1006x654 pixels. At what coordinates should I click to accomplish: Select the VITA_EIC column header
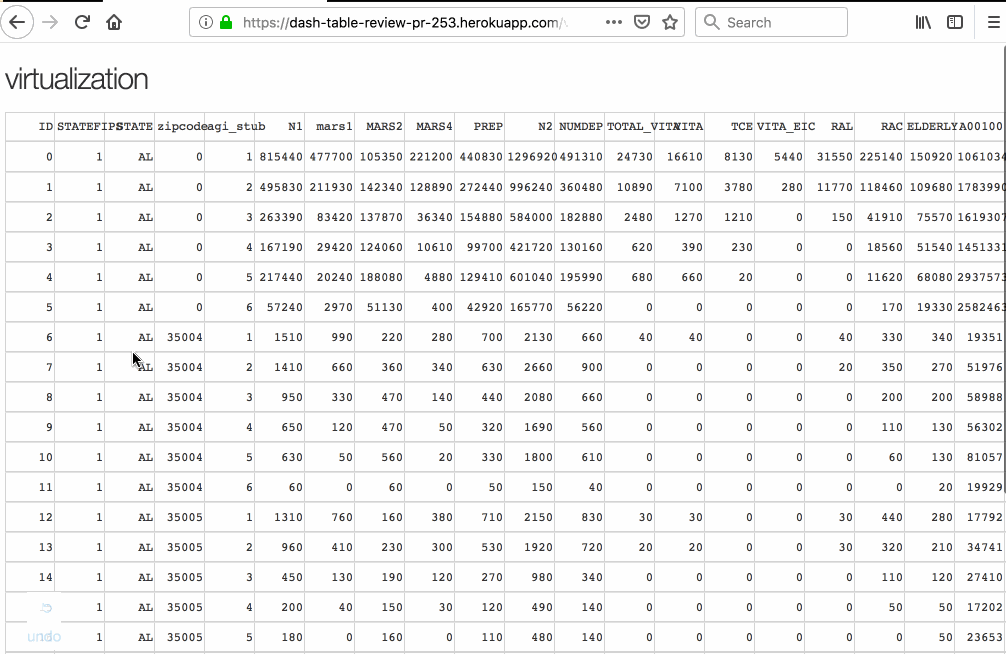click(780, 126)
